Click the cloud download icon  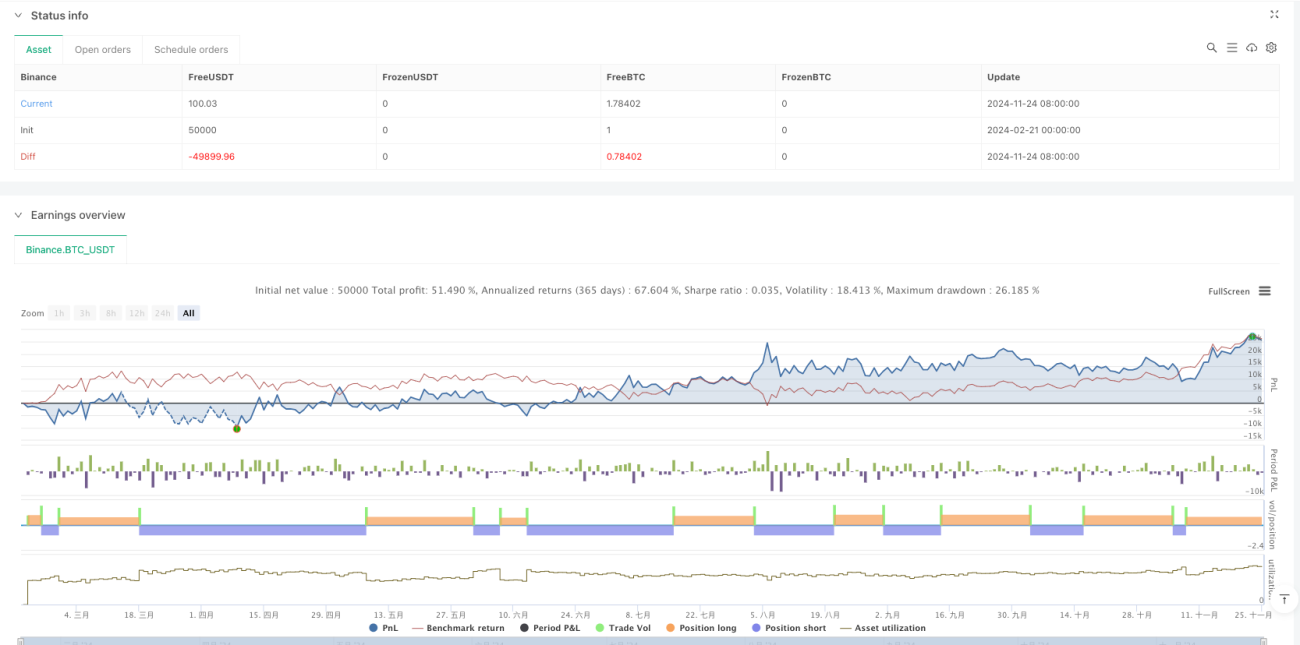pos(1252,48)
